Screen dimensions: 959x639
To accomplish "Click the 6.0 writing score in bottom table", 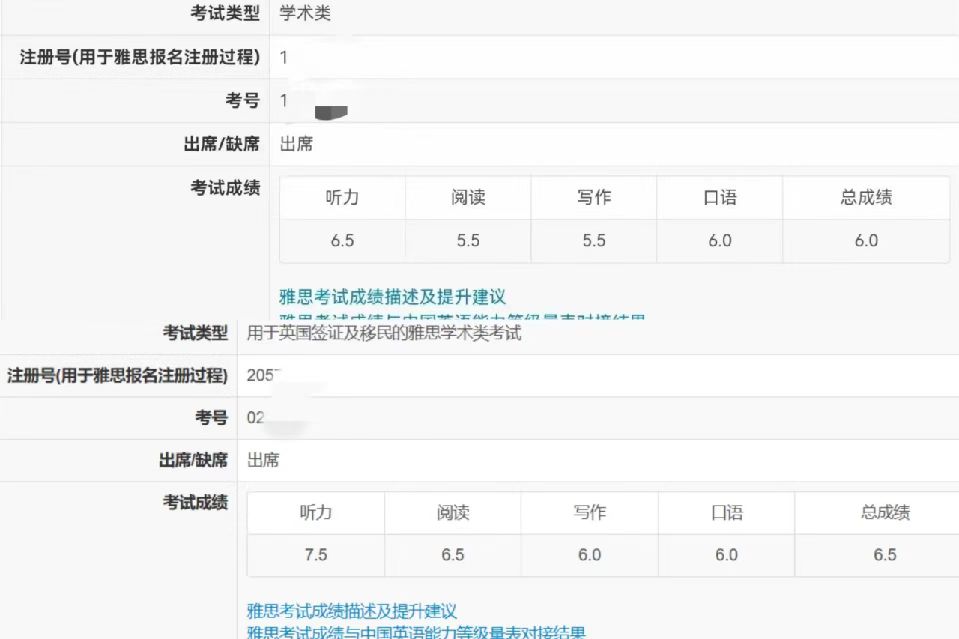I will pos(589,555).
